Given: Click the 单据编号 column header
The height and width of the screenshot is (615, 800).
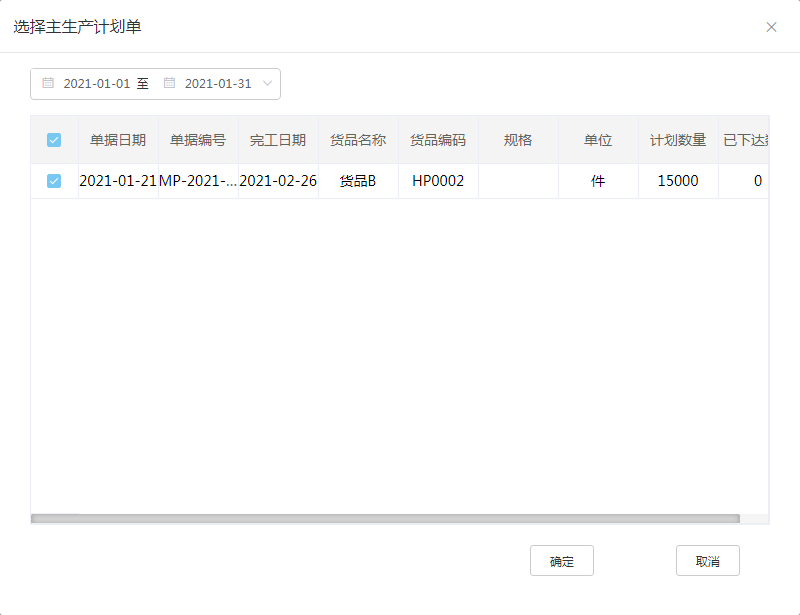Looking at the screenshot, I should [x=198, y=140].
